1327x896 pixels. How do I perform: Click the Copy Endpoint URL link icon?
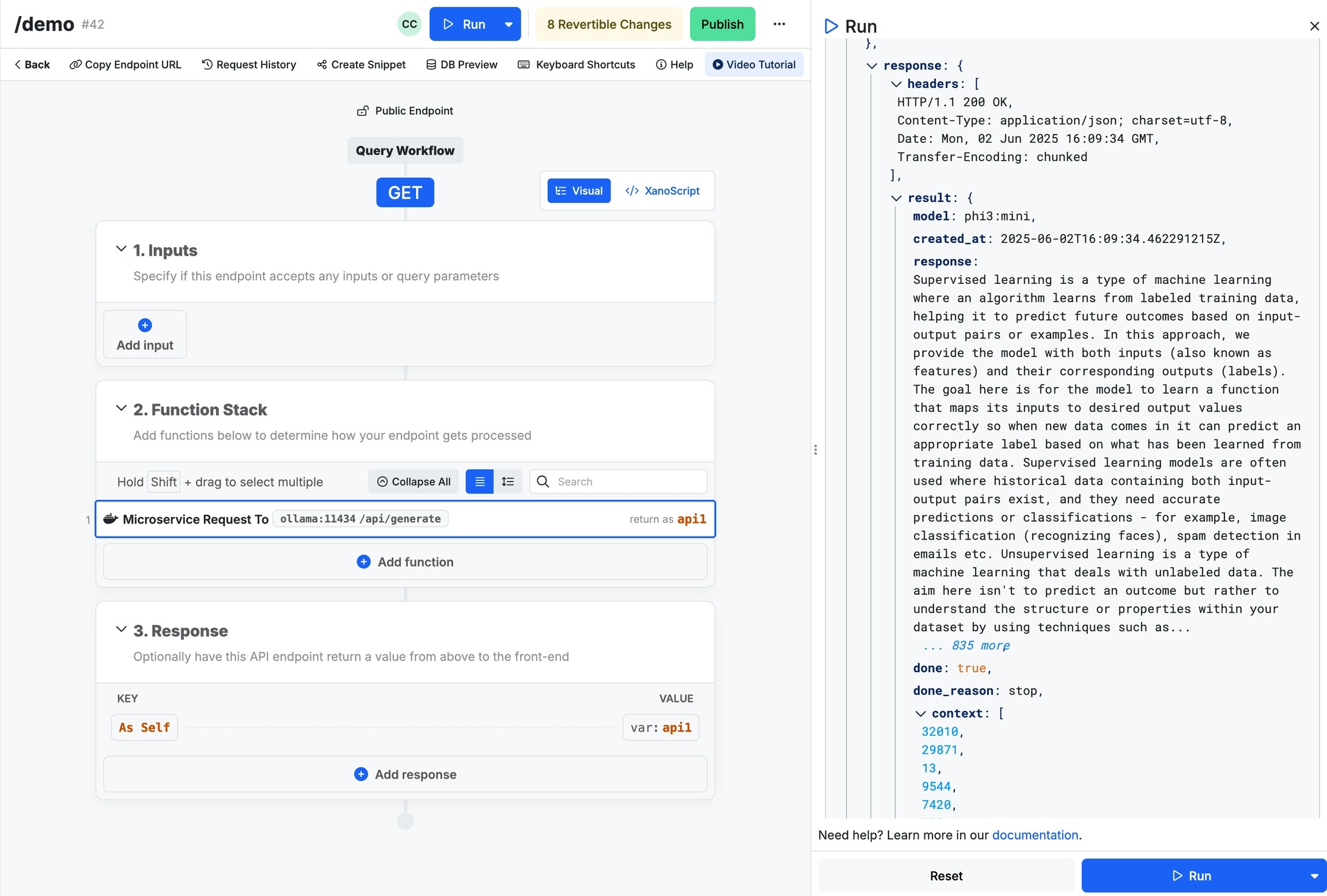(x=75, y=64)
